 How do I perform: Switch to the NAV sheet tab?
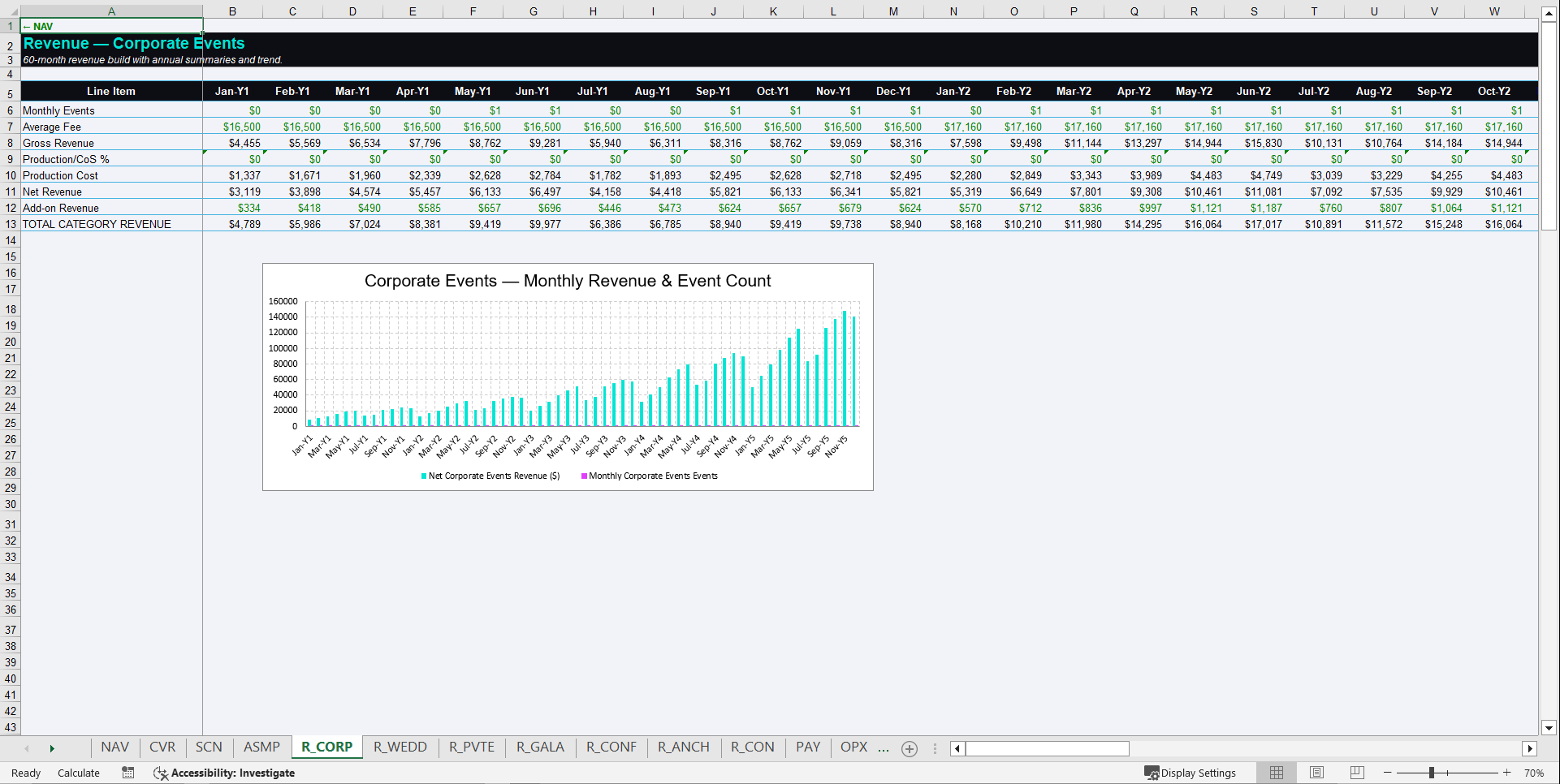coord(115,747)
